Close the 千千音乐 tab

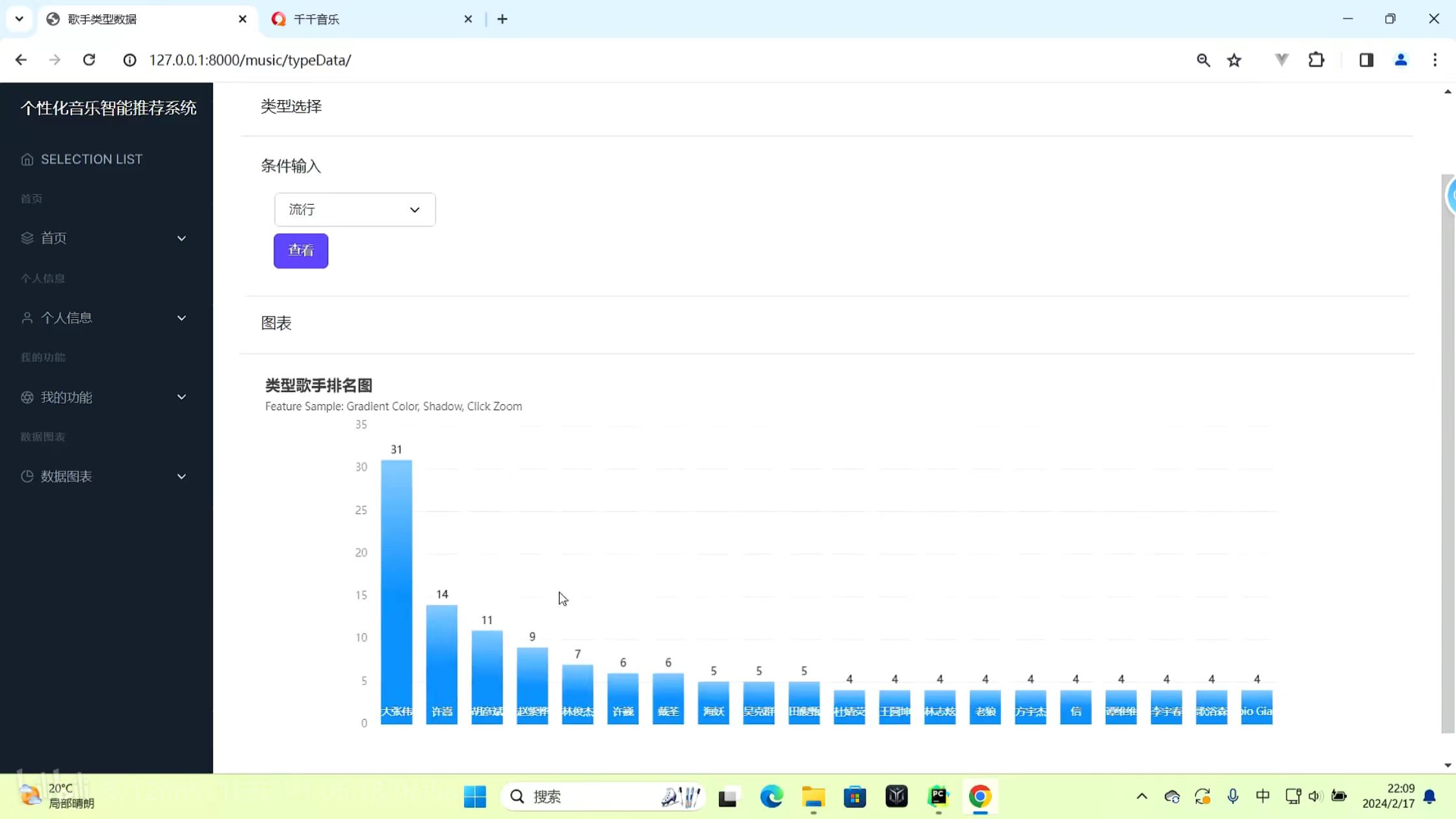[468, 19]
